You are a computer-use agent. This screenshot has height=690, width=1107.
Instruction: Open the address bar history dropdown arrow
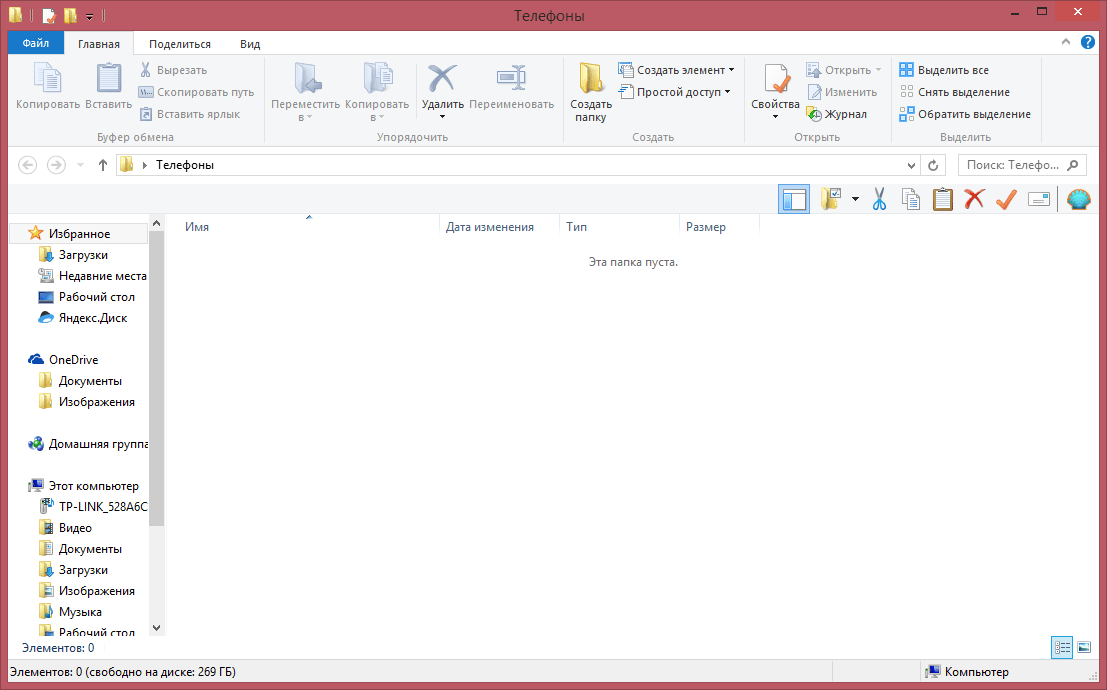click(911, 165)
